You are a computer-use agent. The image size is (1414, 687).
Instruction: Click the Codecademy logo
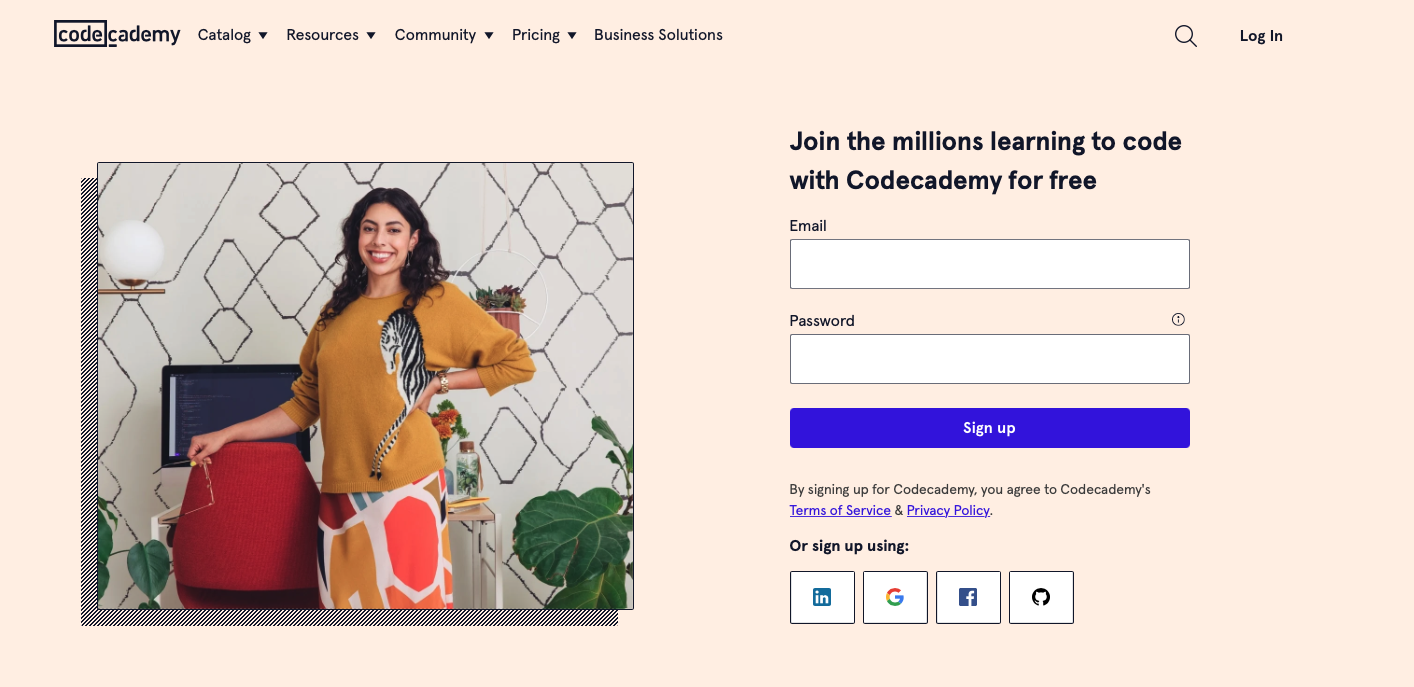click(117, 34)
